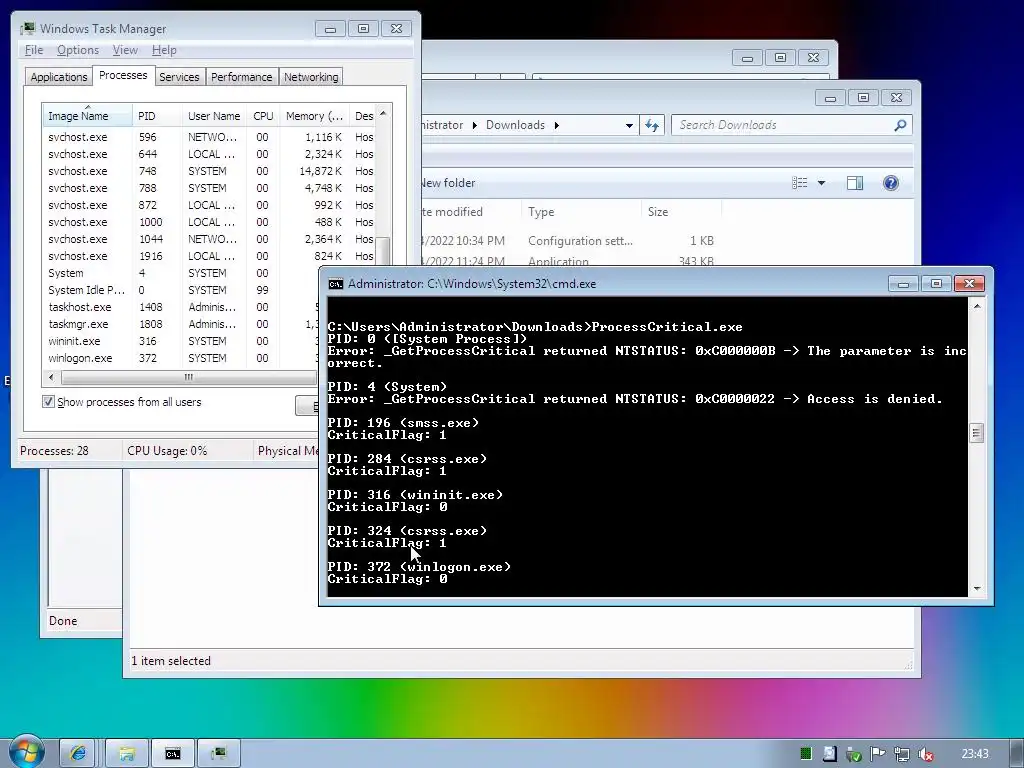
Task: Toggle Show processes from all users
Action: point(48,402)
